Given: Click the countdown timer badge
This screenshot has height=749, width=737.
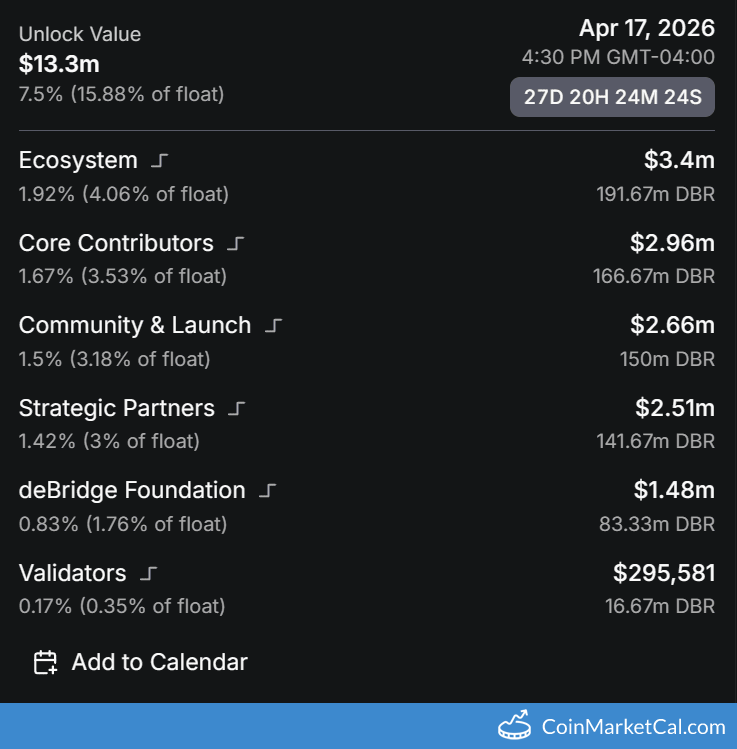Looking at the screenshot, I should pos(612,97).
